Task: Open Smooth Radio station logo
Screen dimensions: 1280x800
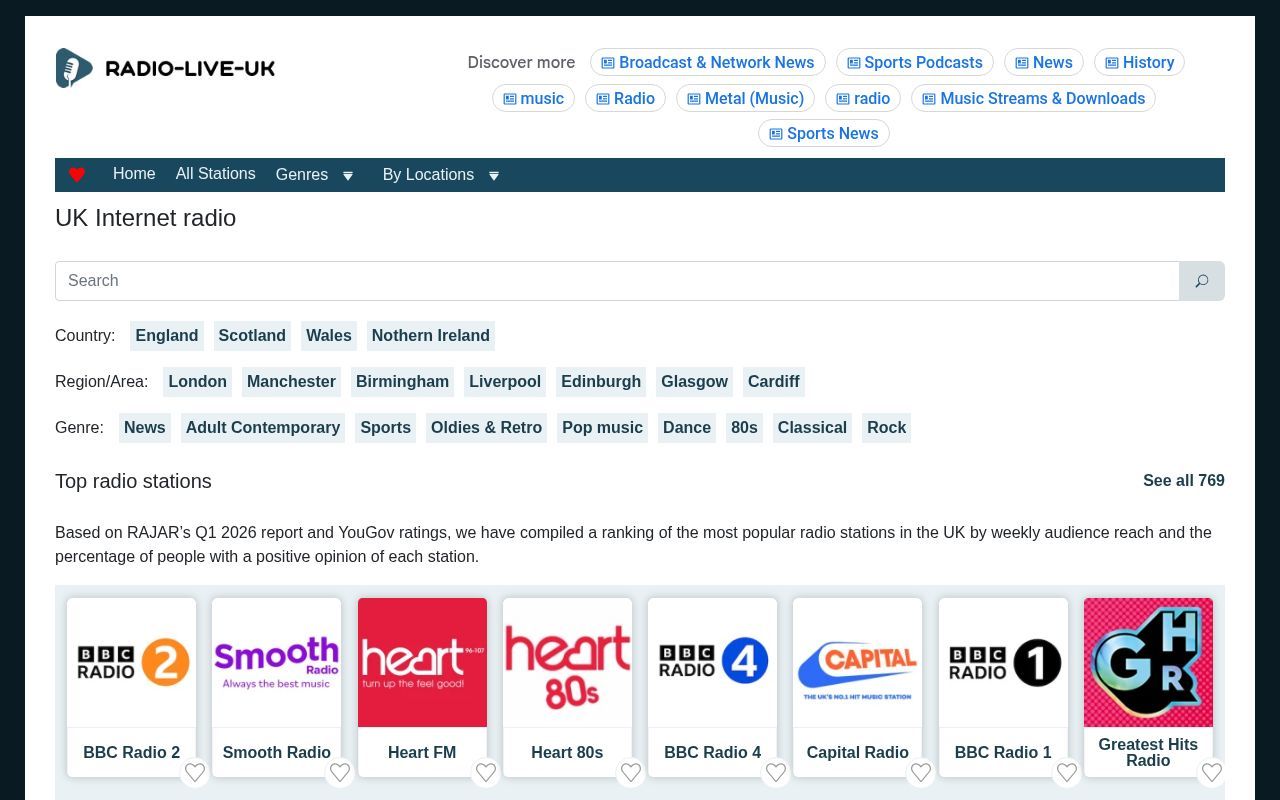Action: (277, 662)
